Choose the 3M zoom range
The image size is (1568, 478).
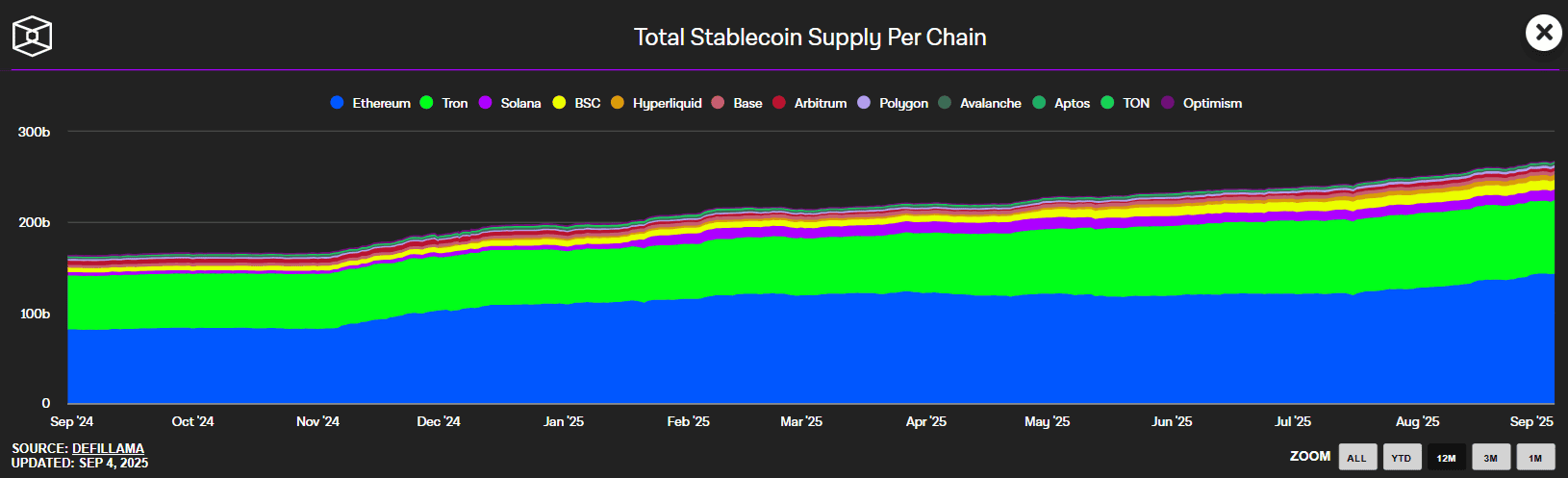pos(1490,458)
